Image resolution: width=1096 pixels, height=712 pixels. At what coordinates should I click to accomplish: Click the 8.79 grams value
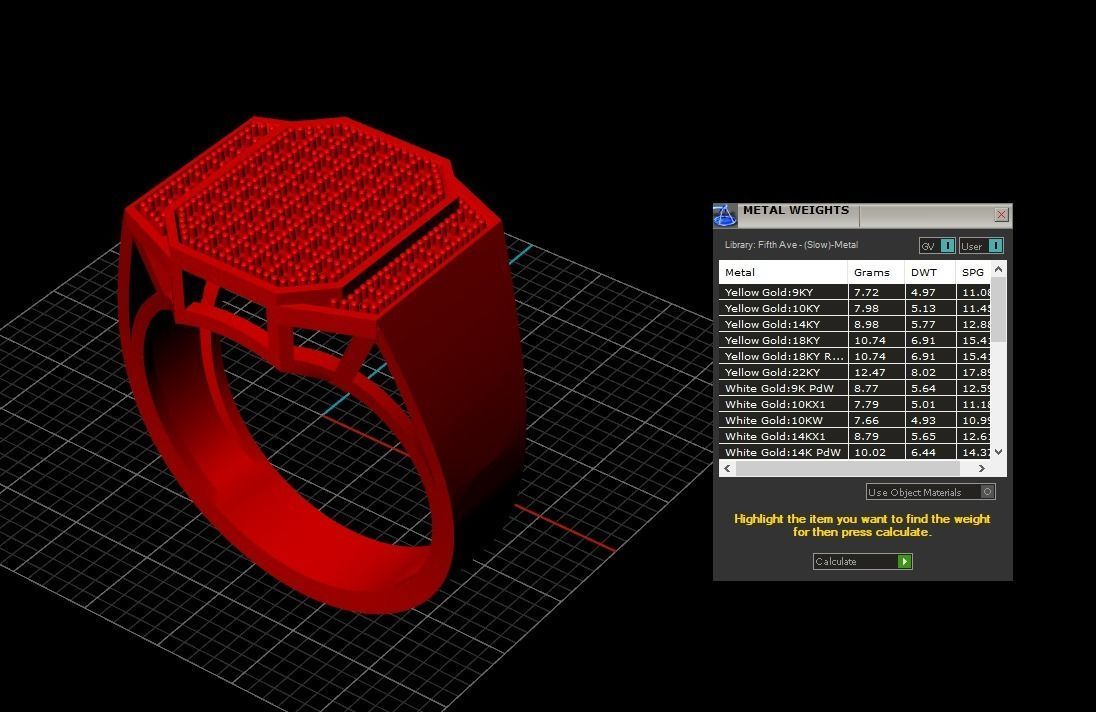pyautogui.click(x=866, y=437)
